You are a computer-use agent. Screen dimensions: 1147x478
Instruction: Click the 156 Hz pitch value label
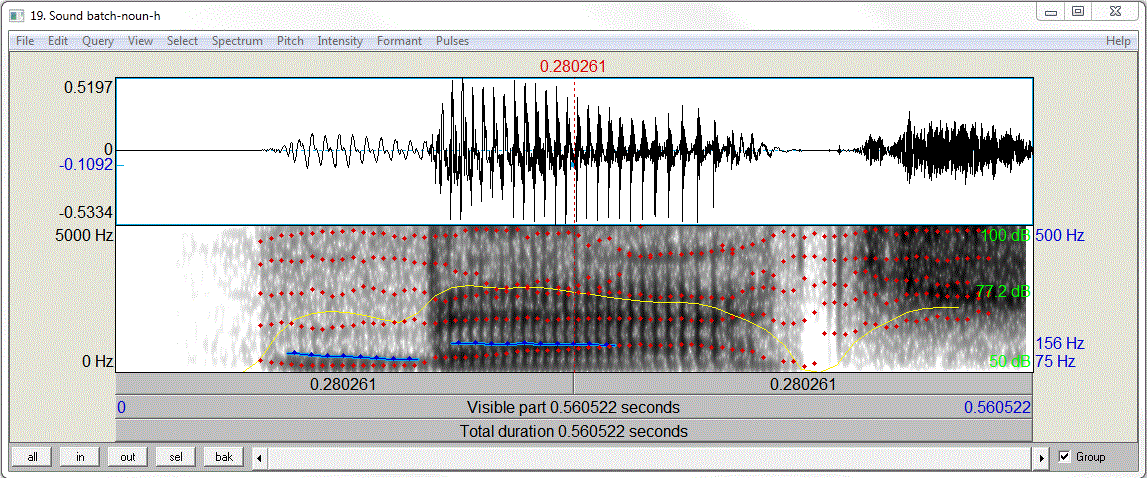point(1060,343)
